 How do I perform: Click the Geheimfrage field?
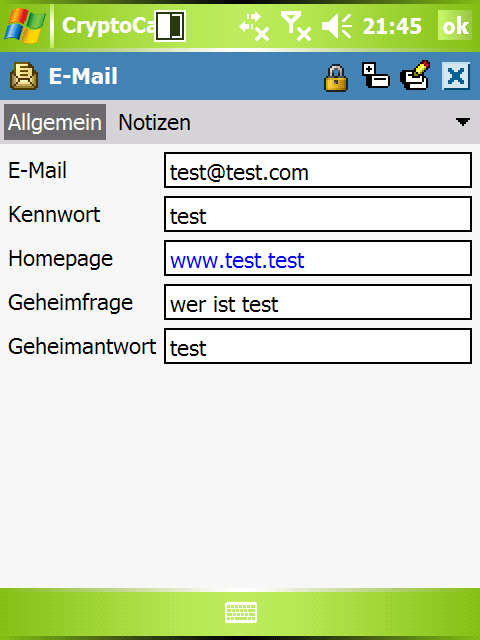click(x=318, y=302)
